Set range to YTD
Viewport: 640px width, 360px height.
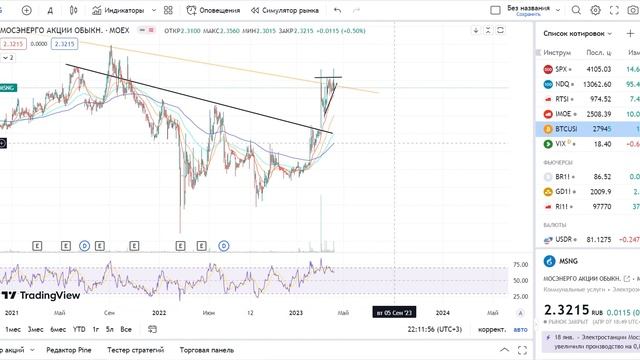pos(79,329)
